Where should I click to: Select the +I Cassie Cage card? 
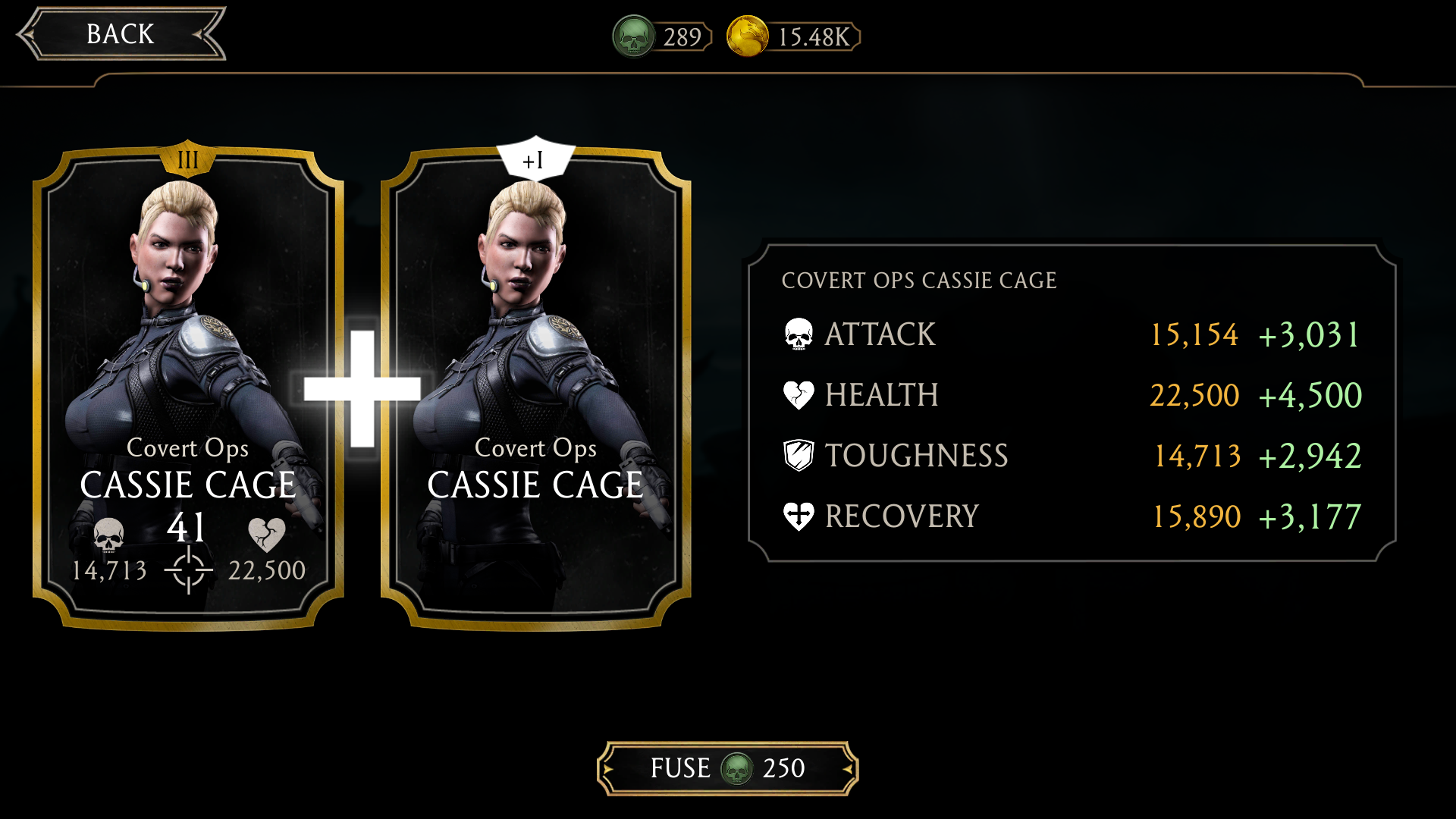535,388
